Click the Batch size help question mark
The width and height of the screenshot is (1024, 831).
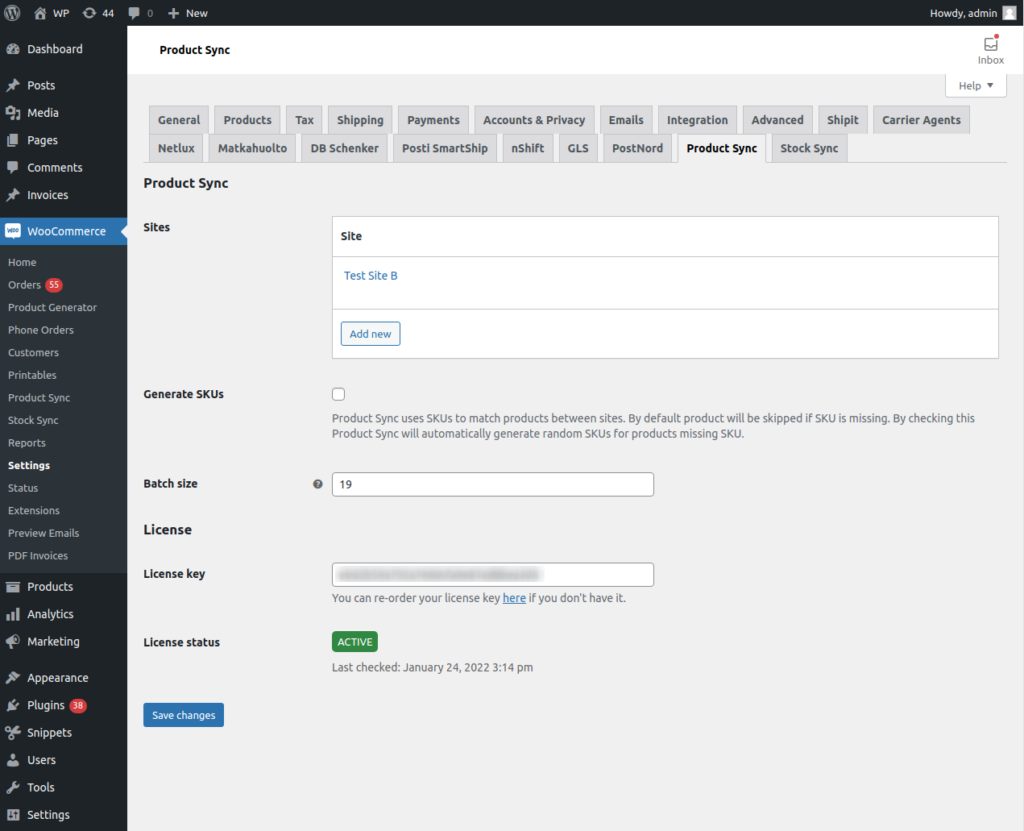pos(317,484)
